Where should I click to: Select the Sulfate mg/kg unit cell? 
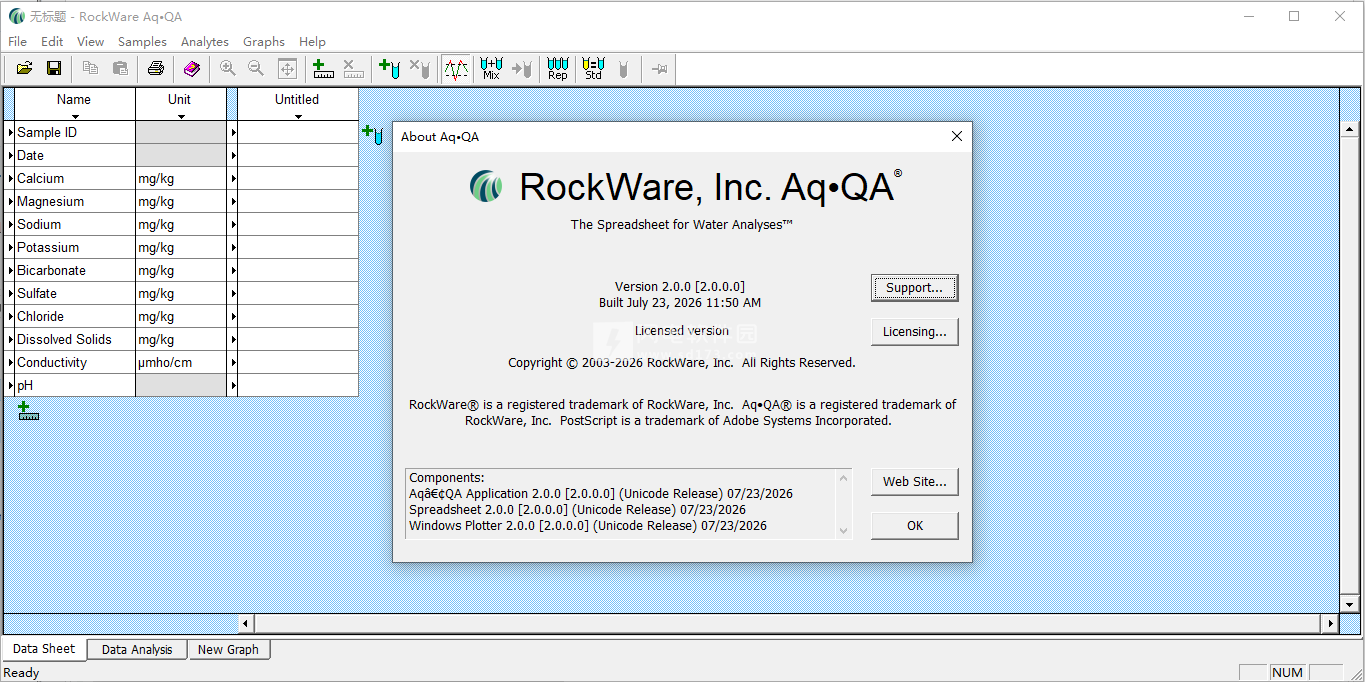point(181,293)
